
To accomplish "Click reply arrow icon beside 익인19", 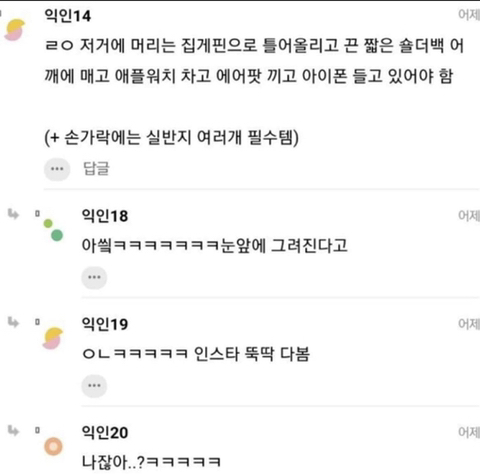I will [x=13, y=322].
